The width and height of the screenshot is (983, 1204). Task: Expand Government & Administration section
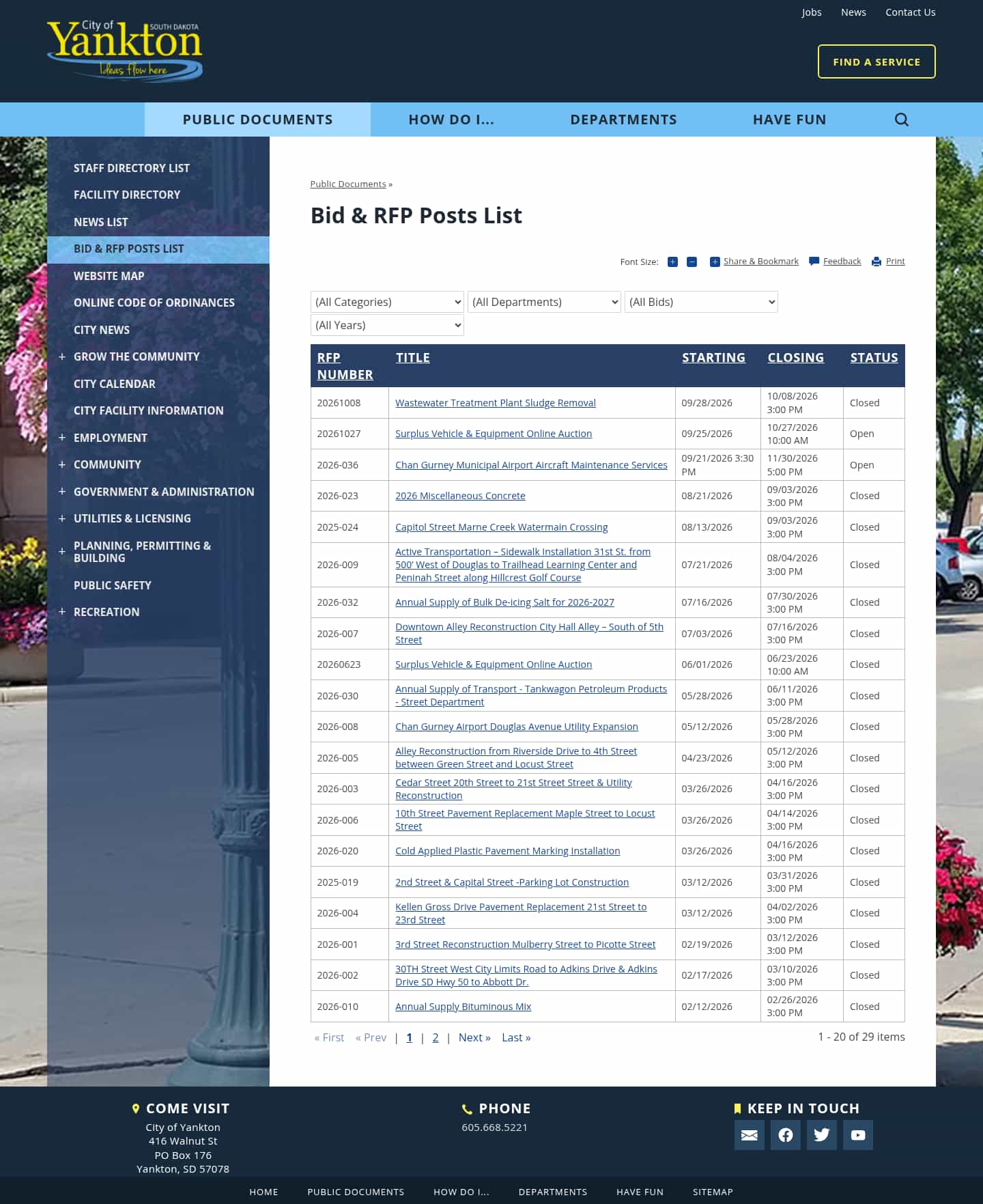click(x=62, y=492)
